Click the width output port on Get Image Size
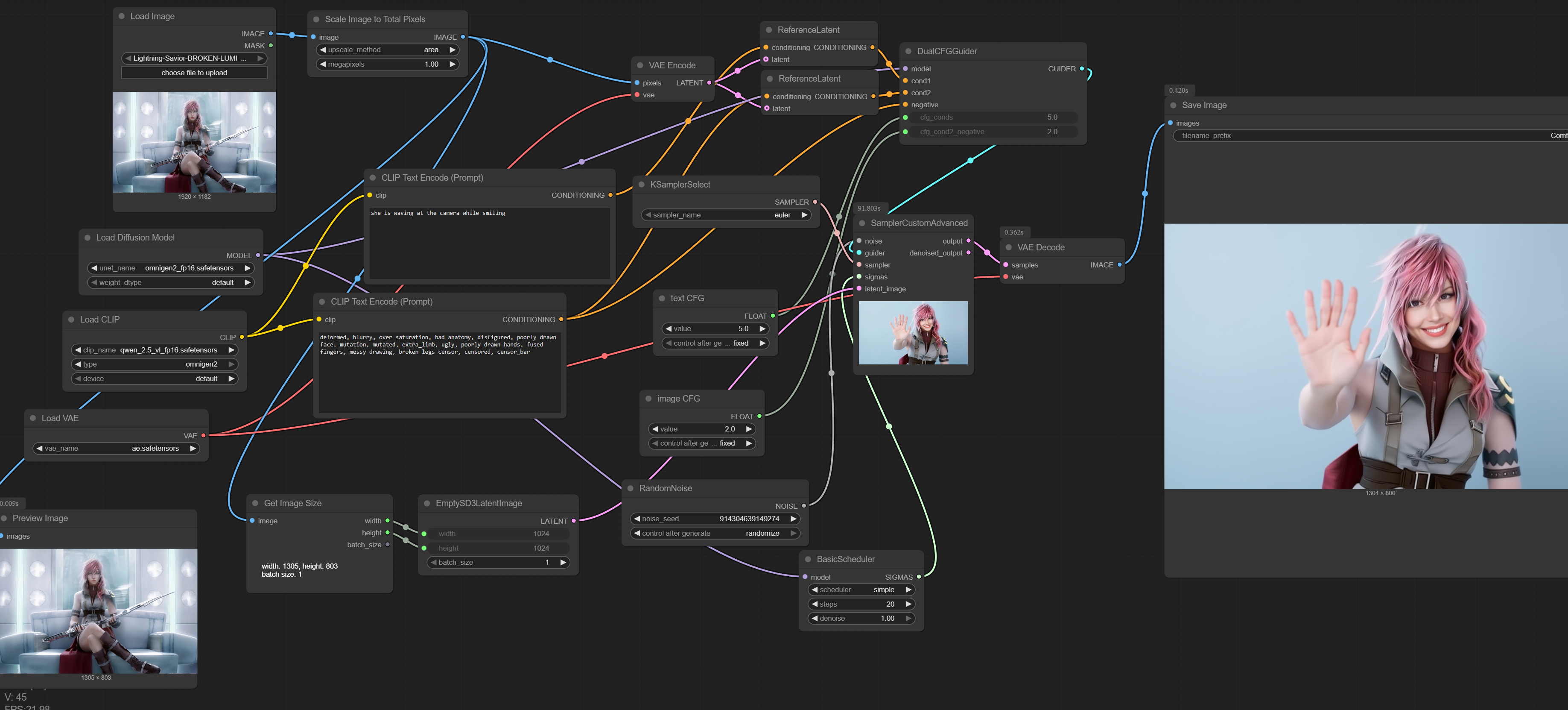This screenshot has height=710, width=1568. pyautogui.click(x=387, y=521)
